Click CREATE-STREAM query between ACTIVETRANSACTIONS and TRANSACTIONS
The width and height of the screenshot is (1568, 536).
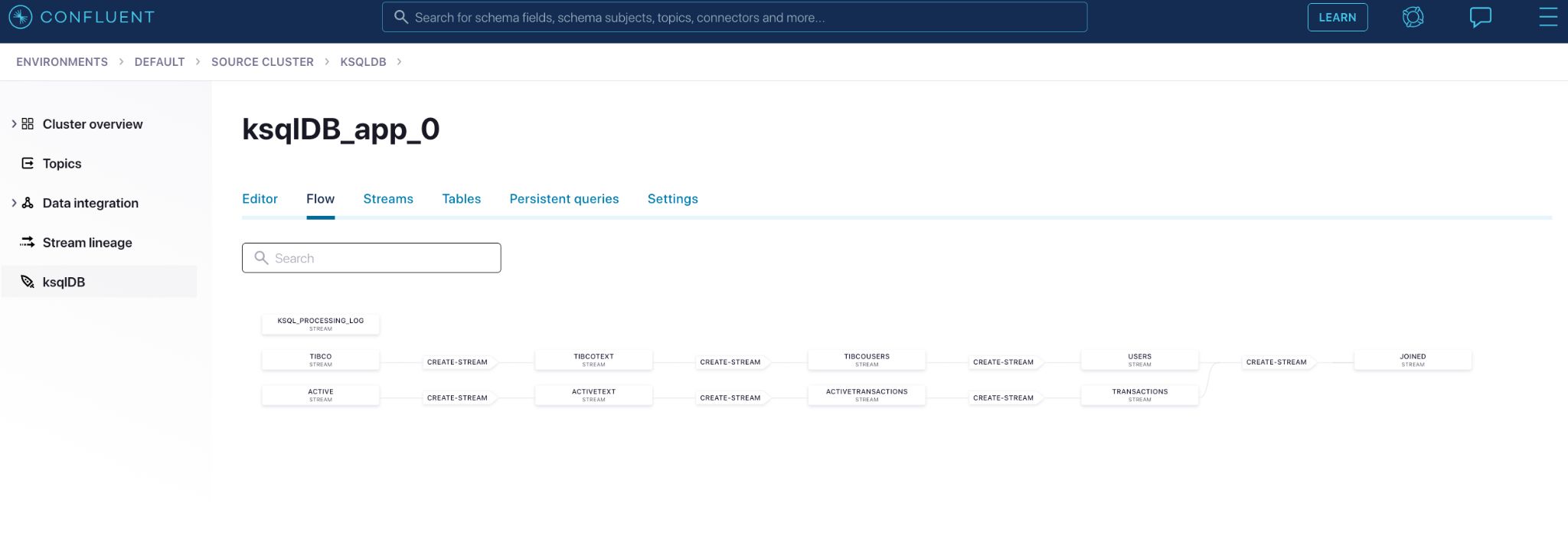[1005, 398]
